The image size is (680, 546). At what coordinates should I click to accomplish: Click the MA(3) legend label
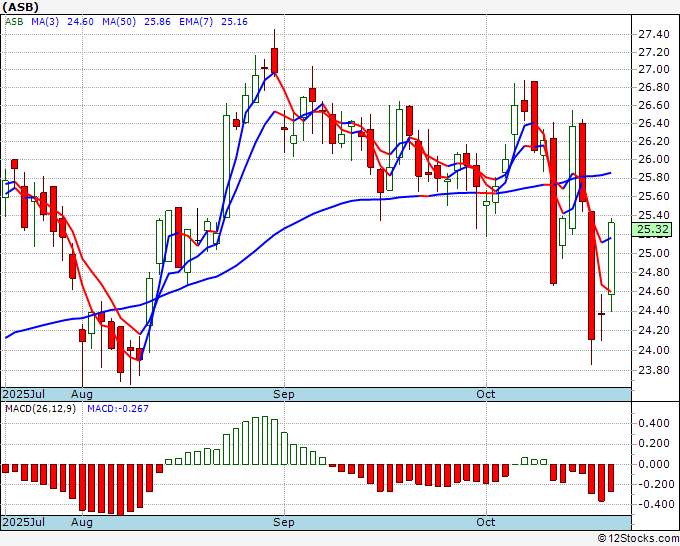45,22
